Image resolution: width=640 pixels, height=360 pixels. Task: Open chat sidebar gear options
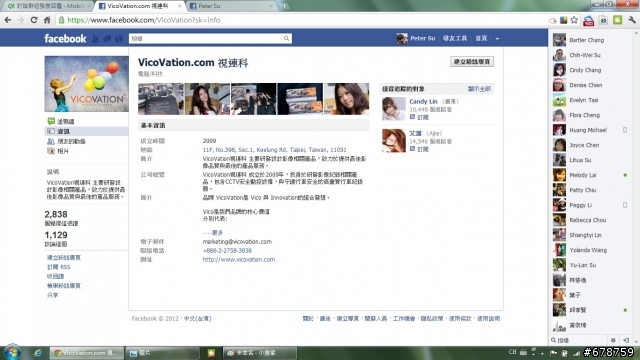tap(613, 340)
